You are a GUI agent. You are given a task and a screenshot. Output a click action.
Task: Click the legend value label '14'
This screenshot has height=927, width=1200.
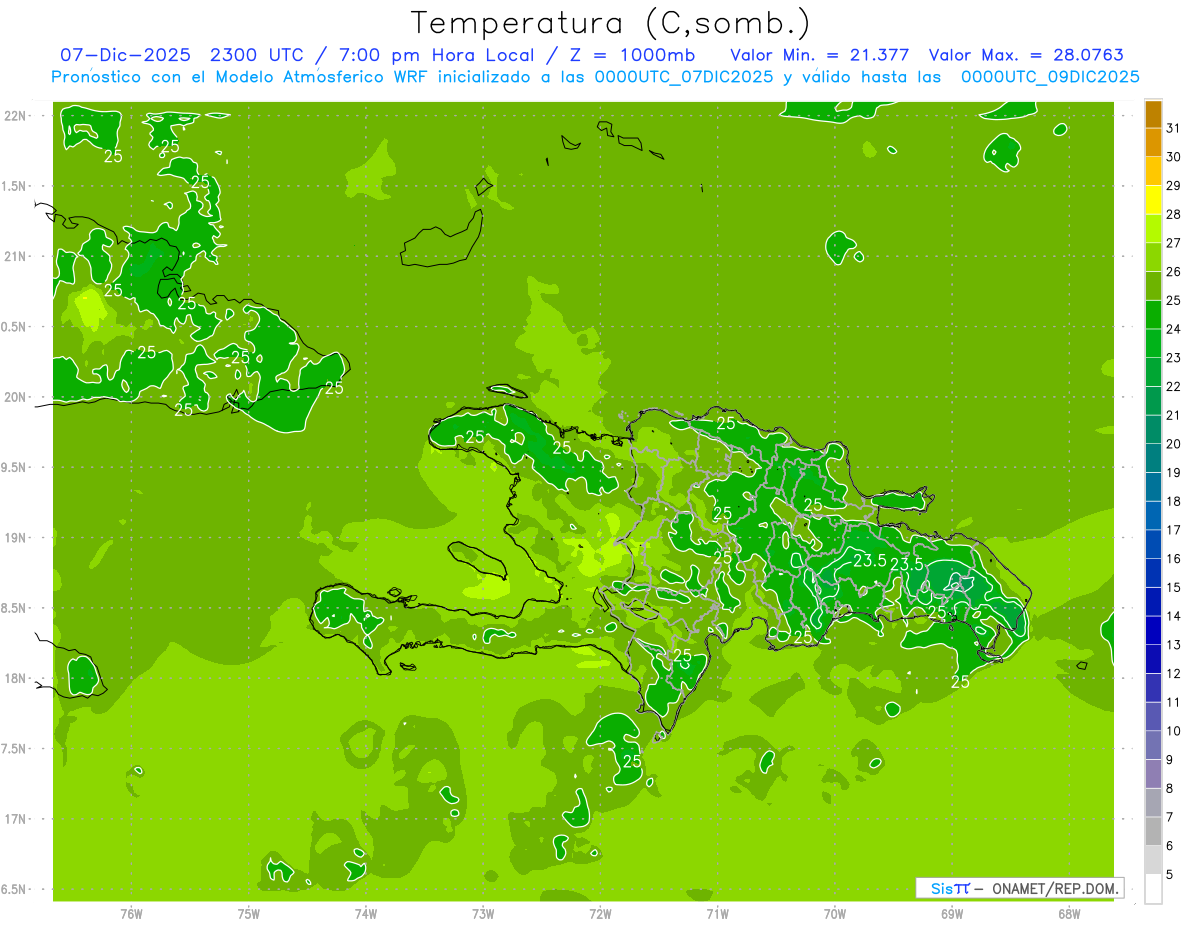(x=1173, y=616)
